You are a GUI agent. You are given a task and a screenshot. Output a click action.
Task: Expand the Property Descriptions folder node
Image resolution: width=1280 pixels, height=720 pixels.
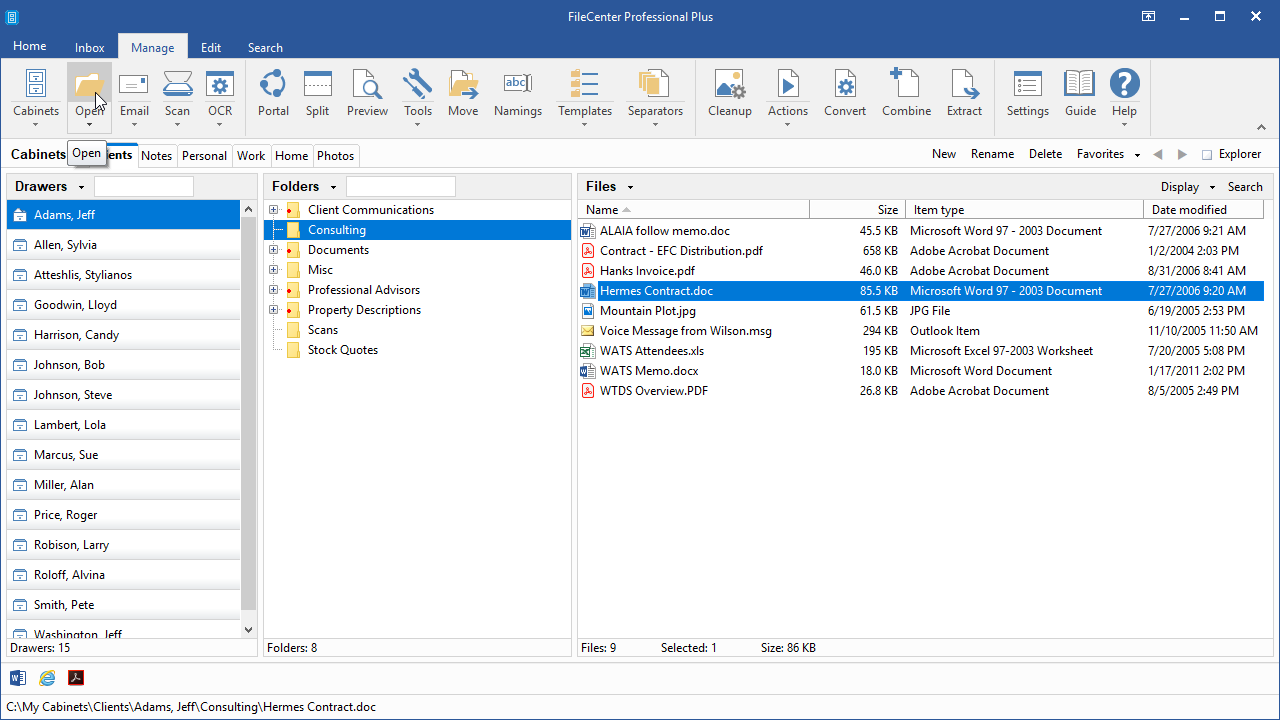[273, 310]
